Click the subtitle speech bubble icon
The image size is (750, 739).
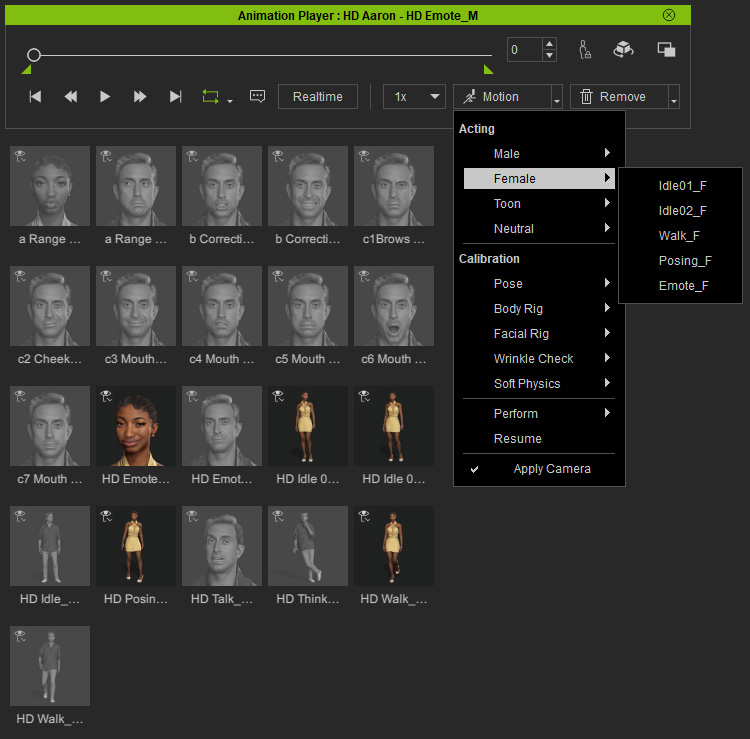[257, 96]
